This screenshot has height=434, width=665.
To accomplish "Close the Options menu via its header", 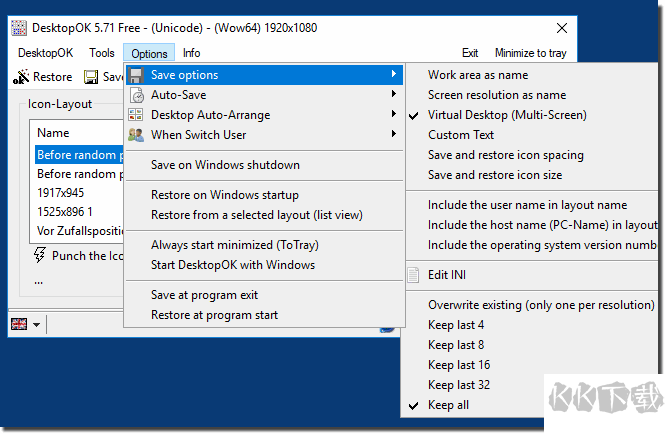I will coord(149,53).
